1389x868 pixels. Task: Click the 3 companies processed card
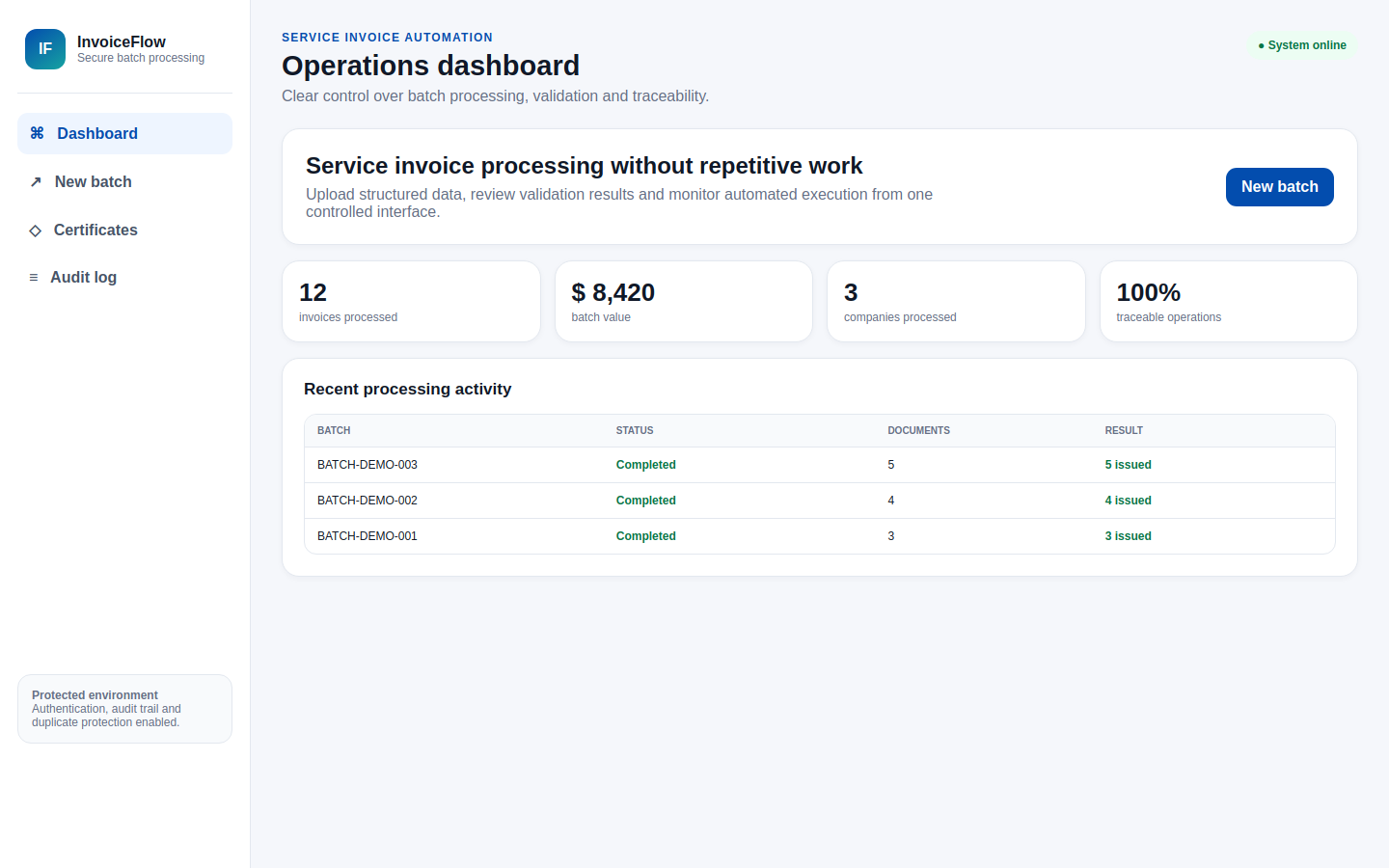click(956, 301)
